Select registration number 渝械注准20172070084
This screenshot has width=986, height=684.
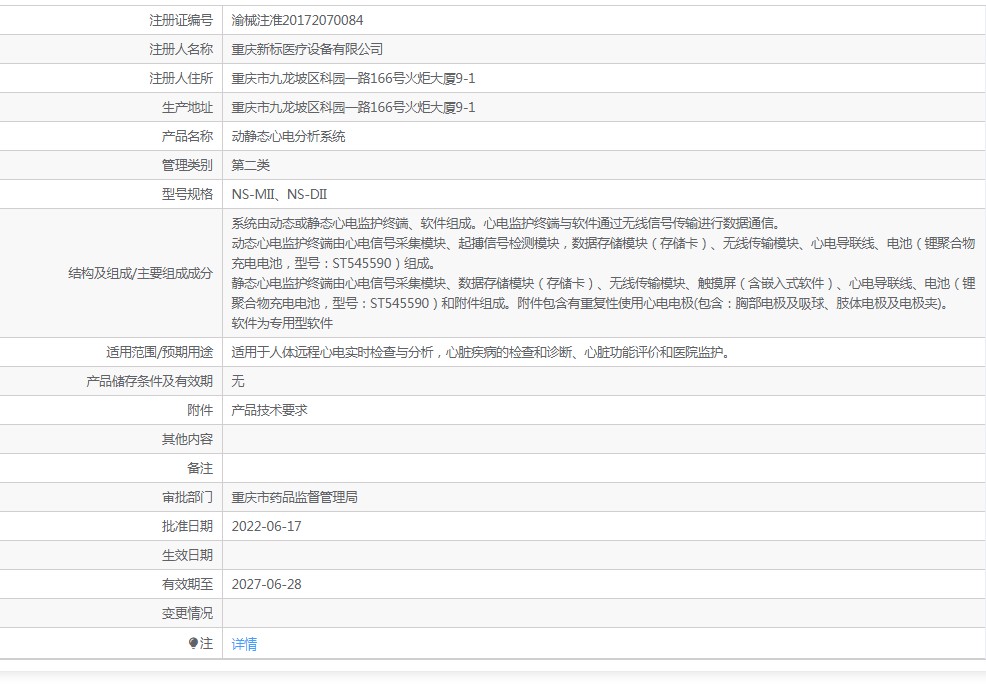[297, 20]
